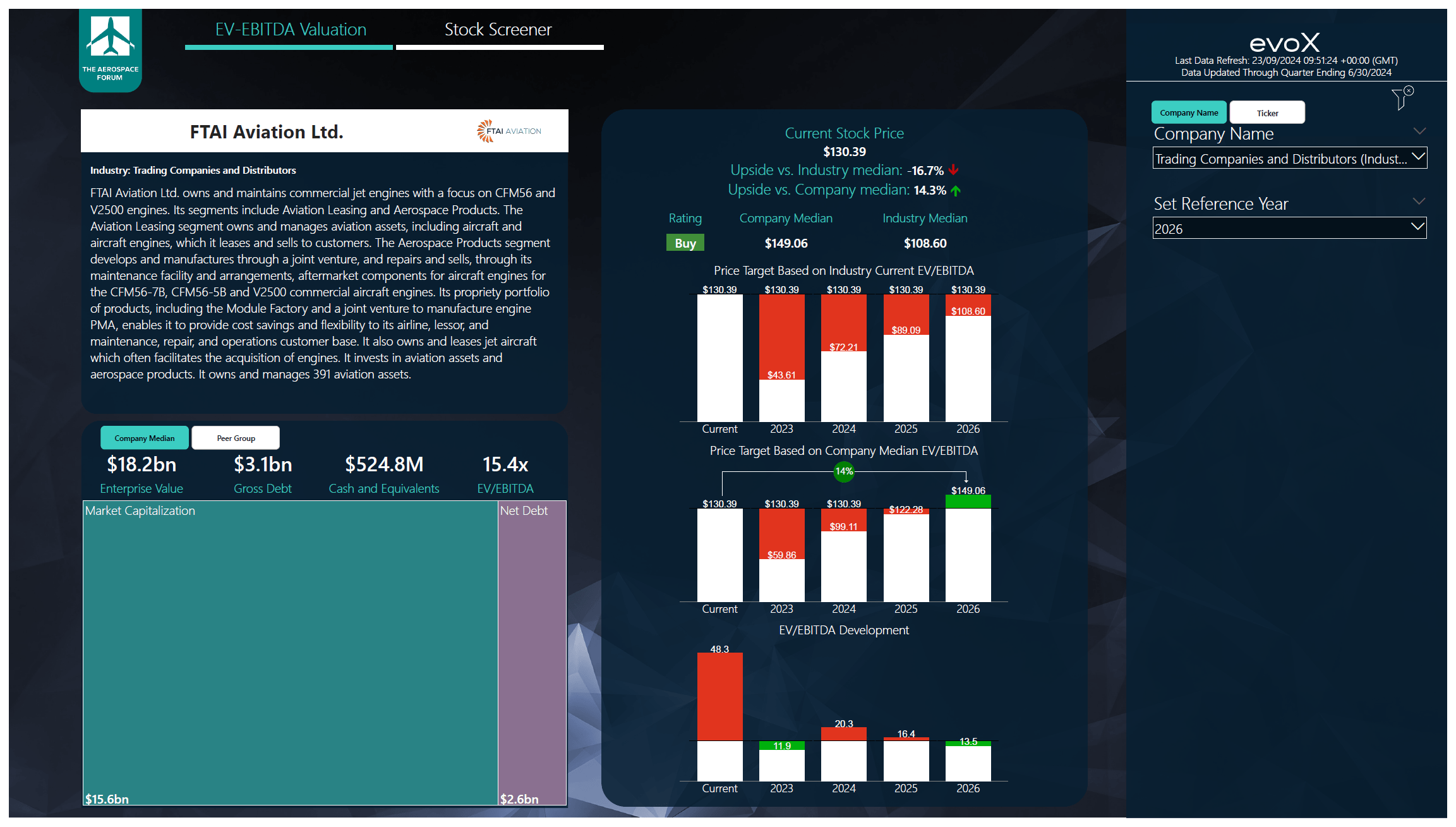Click the $43.61 label in 2023 industry bar

point(781,375)
